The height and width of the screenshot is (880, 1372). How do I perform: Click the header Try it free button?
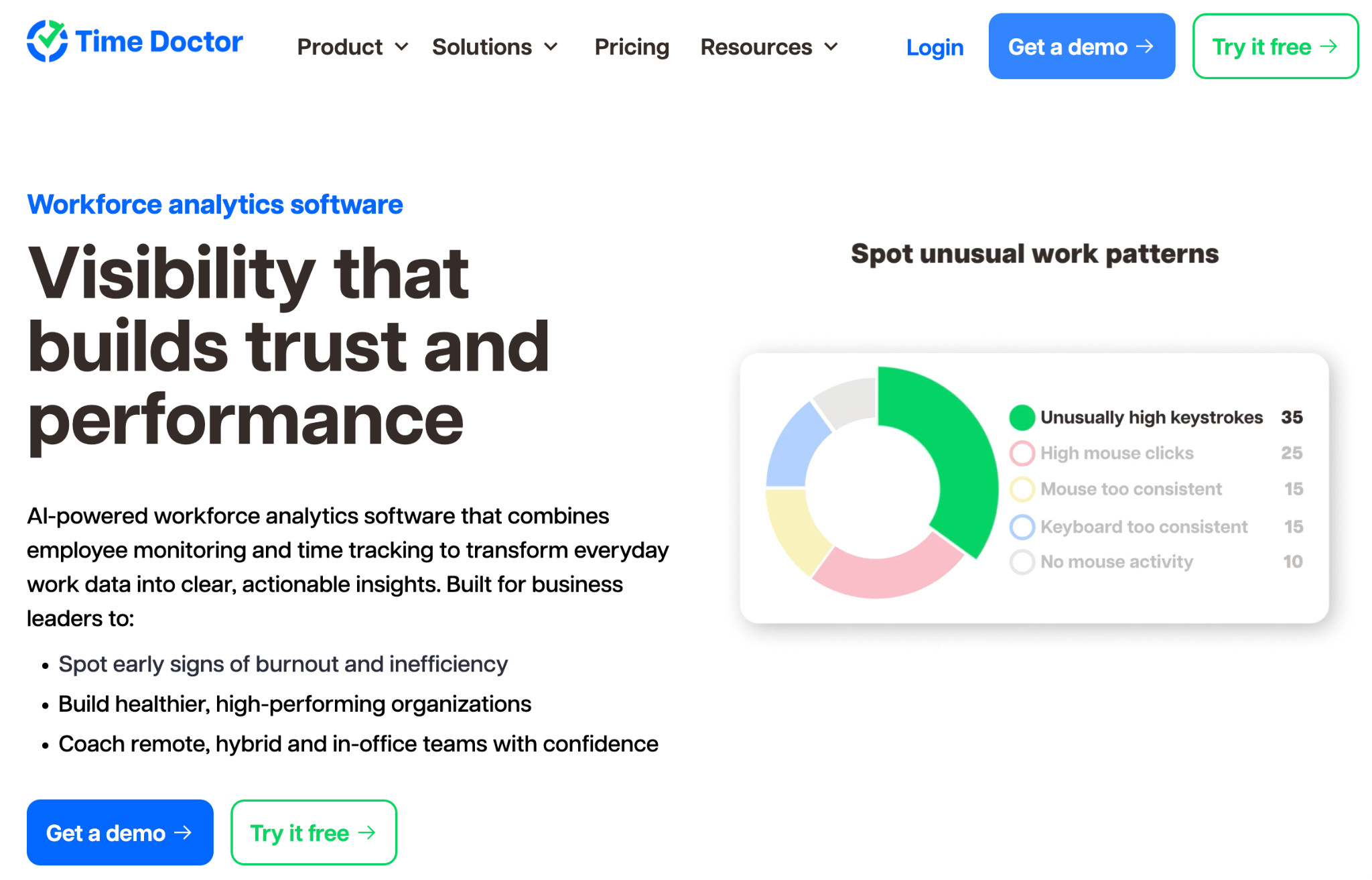tap(1276, 46)
